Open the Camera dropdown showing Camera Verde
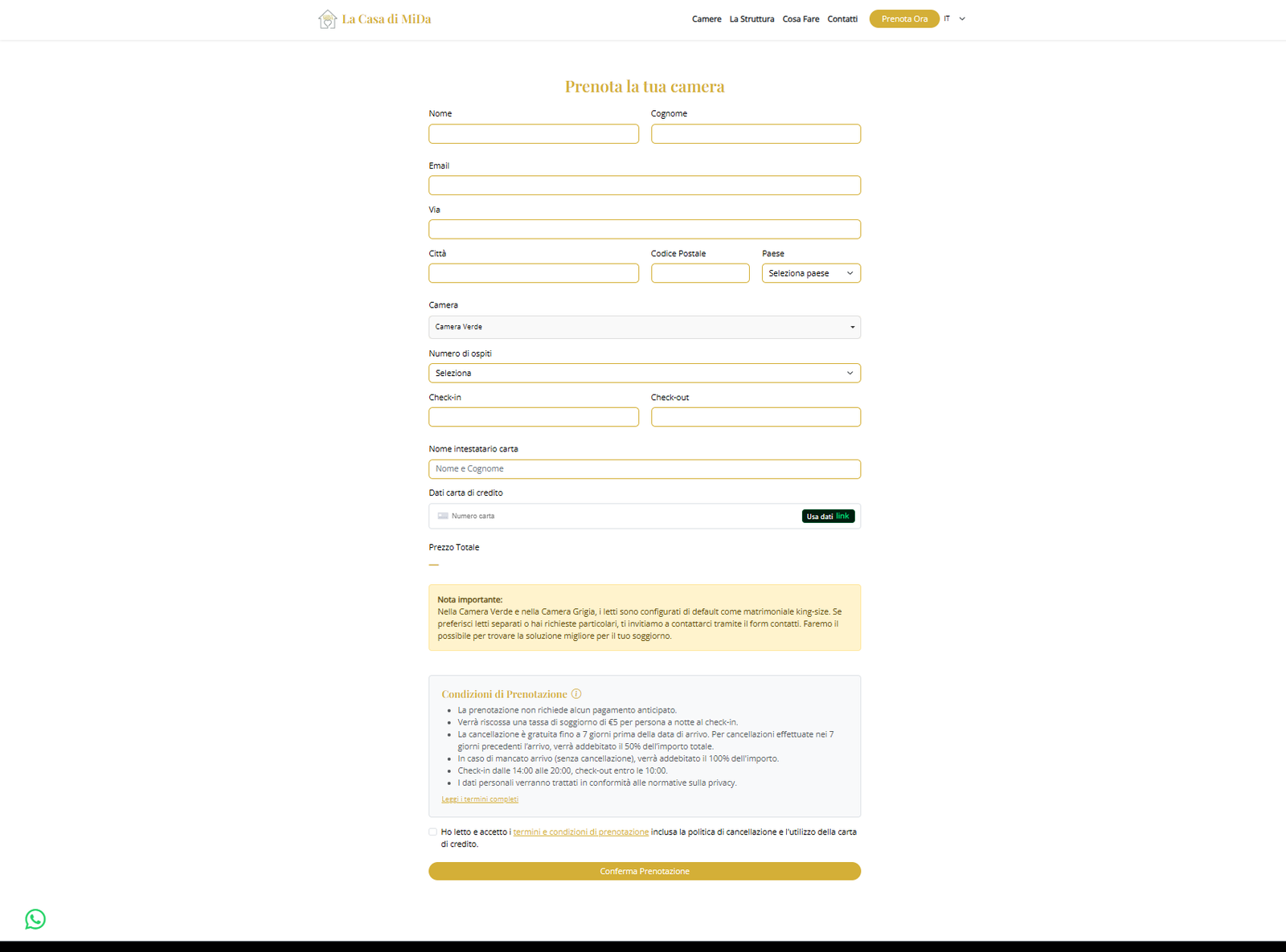The image size is (1286, 952). pyautogui.click(x=644, y=327)
